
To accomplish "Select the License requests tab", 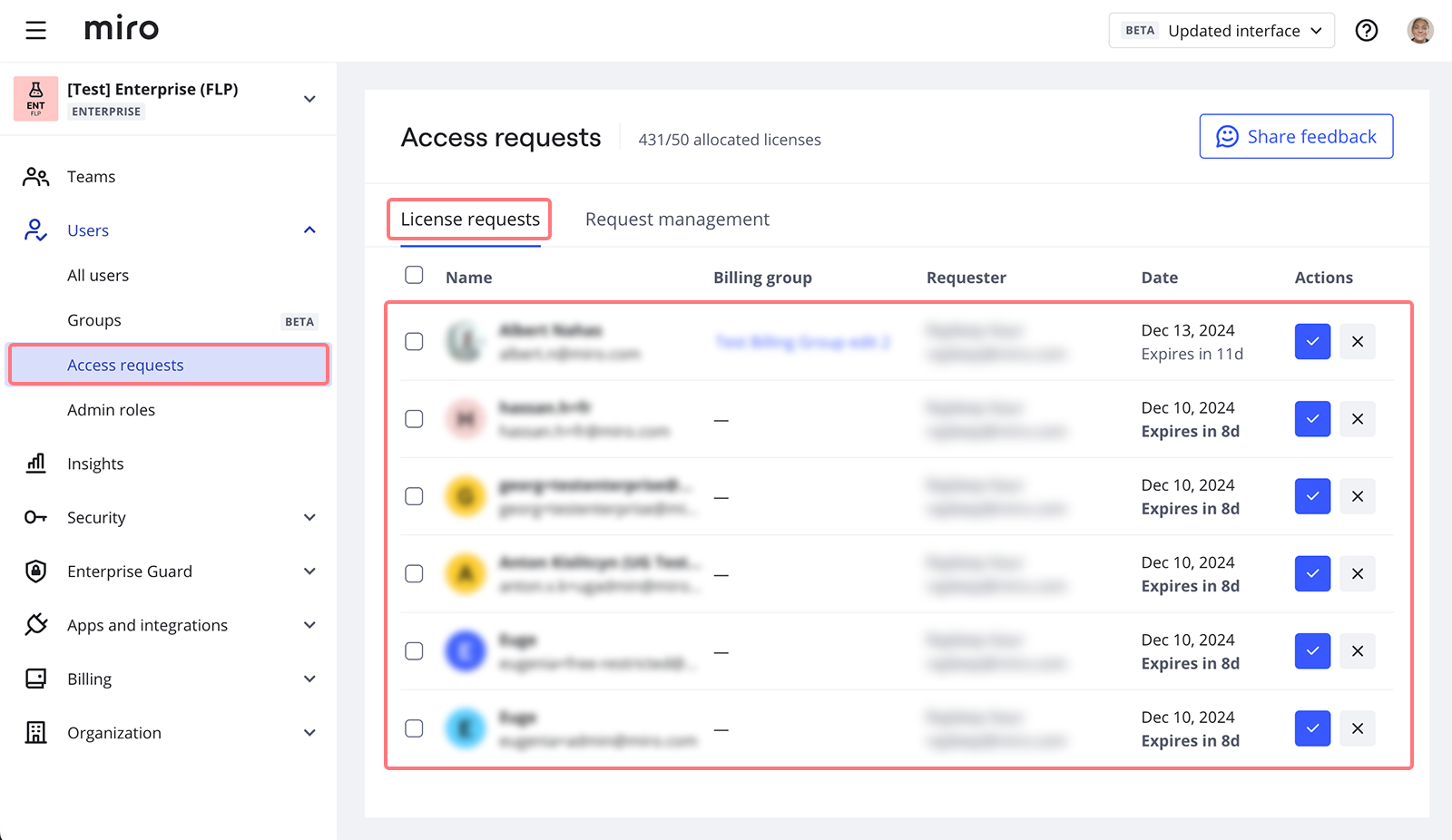I will tap(470, 220).
